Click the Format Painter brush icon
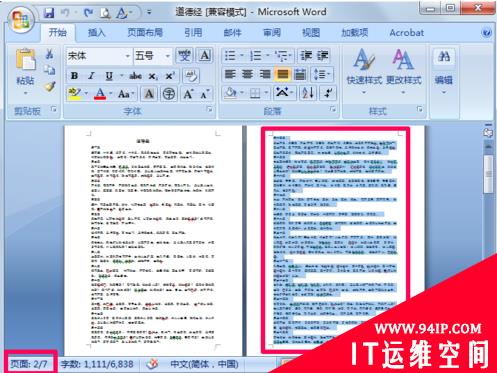This screenshot has width=497, height=373. (50, 87)
